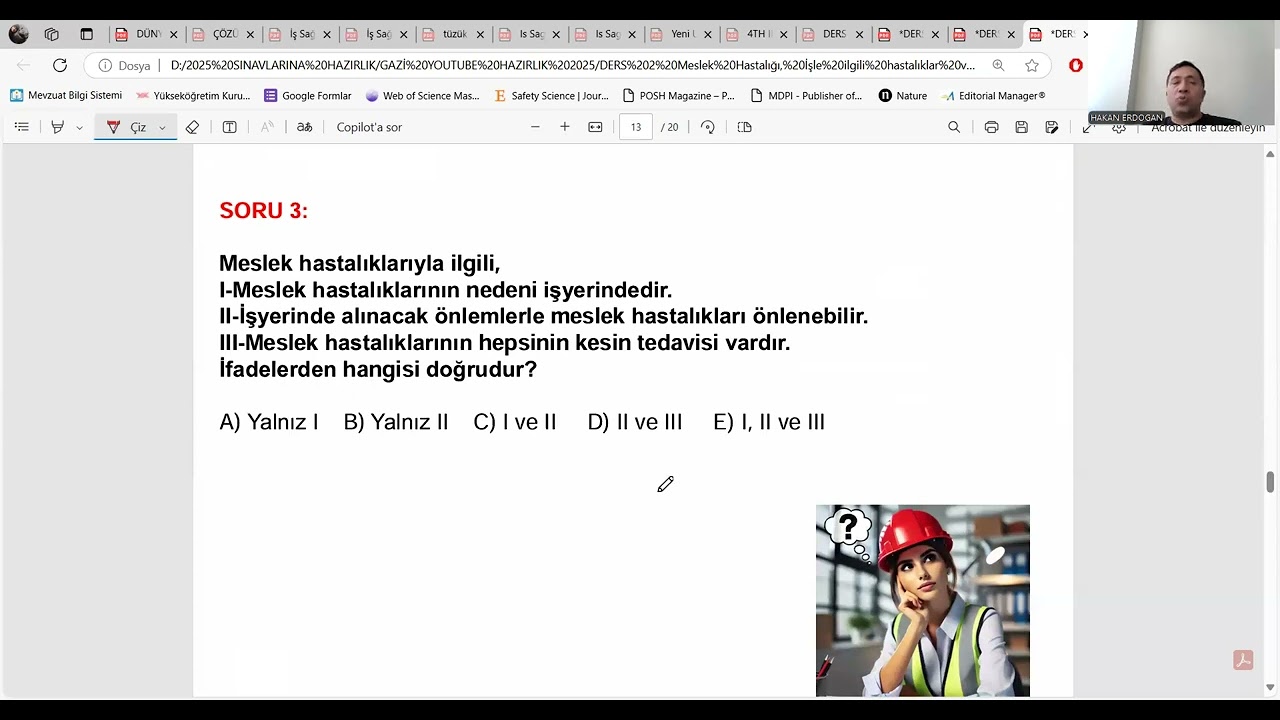This screenshot has width=1280, height=720.
Task: Click the thinking worker image
Action: tap(923, 600)
